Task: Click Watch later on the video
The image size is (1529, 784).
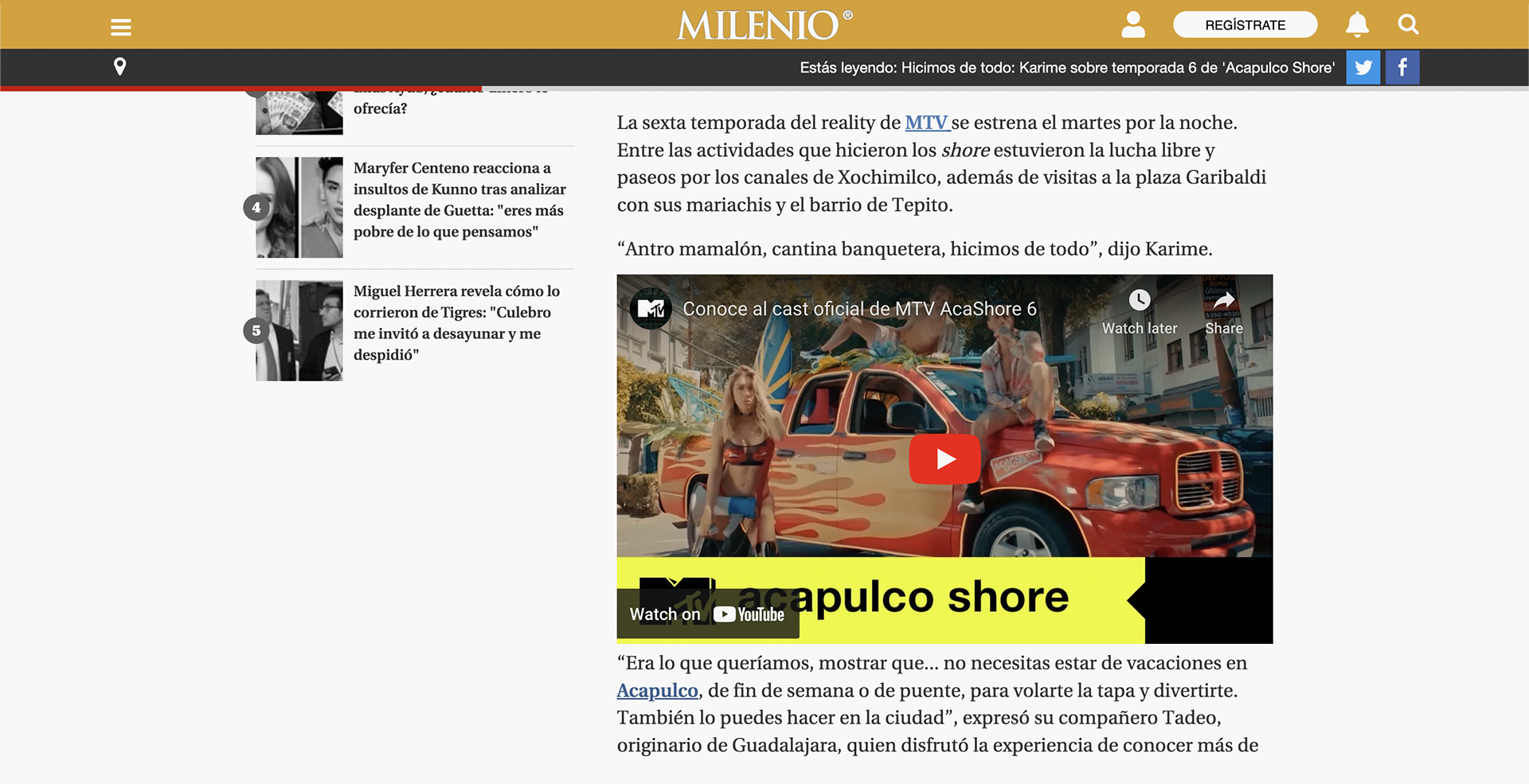Action: (x=1140, y=312)
